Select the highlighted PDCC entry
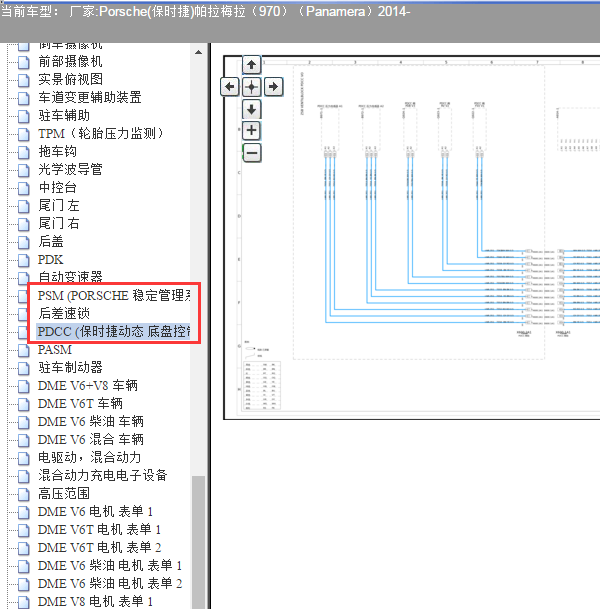 pyautogui.click(x=113, y=331)
